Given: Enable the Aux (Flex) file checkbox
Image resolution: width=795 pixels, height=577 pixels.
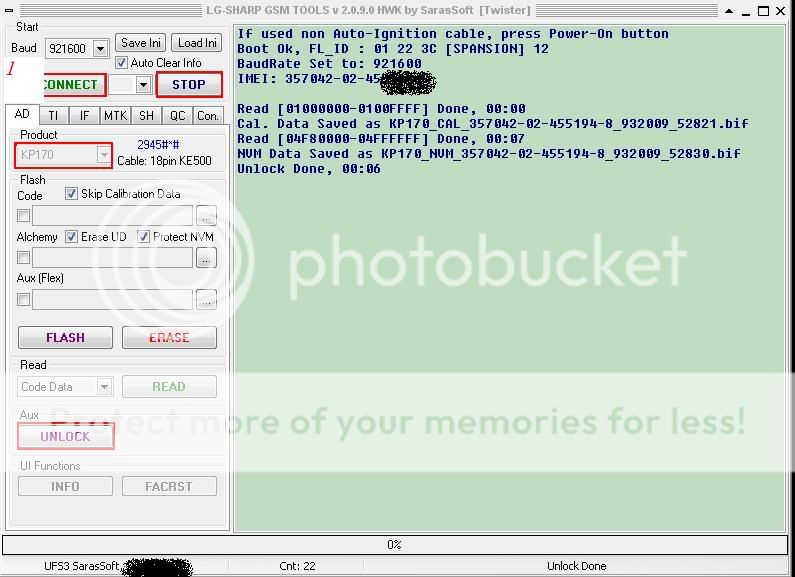Looking at the screenshot, I should 23,300.
